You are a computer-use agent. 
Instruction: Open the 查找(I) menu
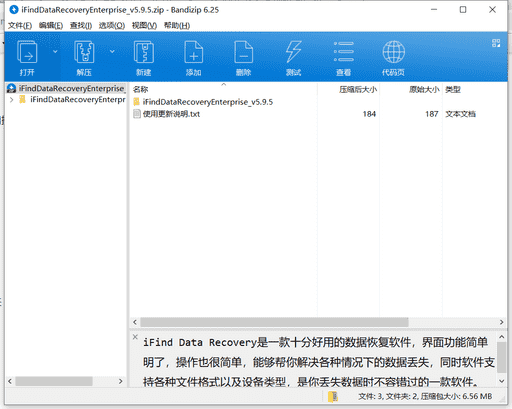(81, 26)
